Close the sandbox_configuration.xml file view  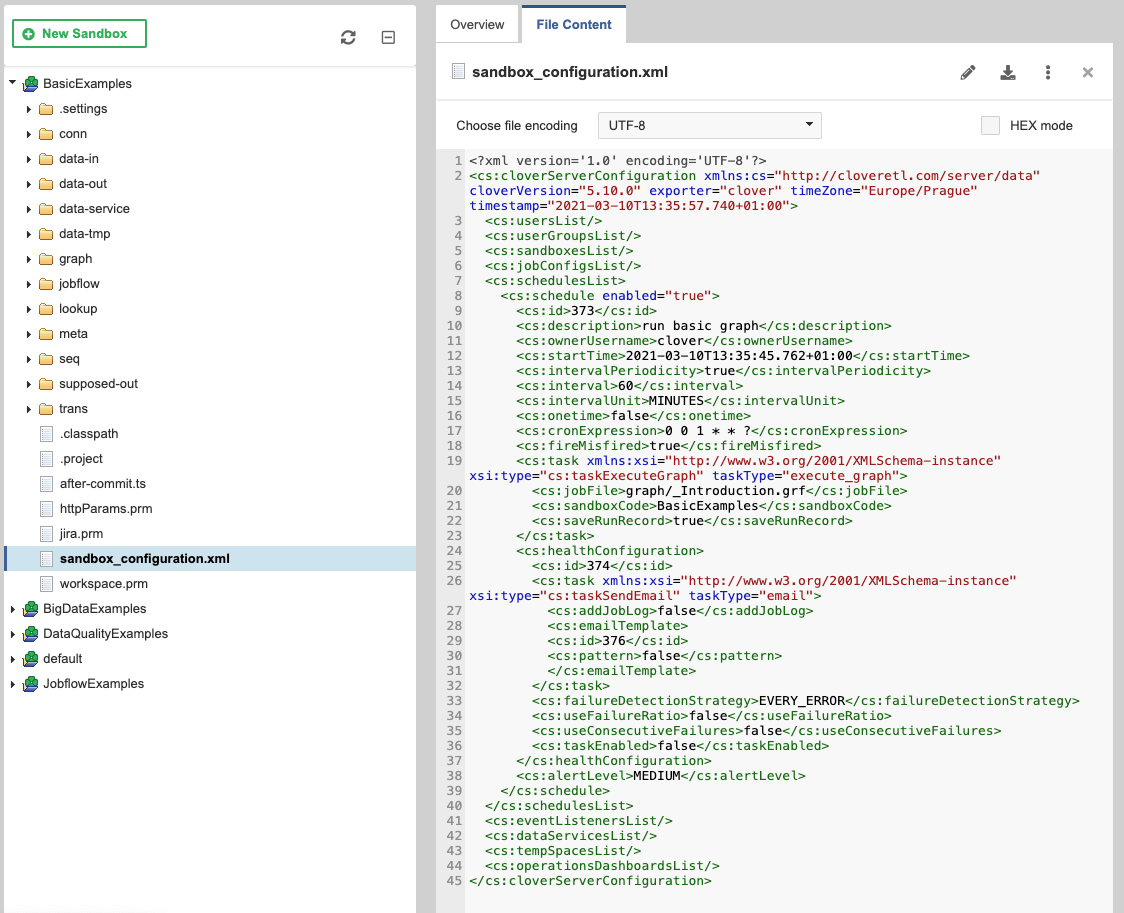(x=1087, y=72)
